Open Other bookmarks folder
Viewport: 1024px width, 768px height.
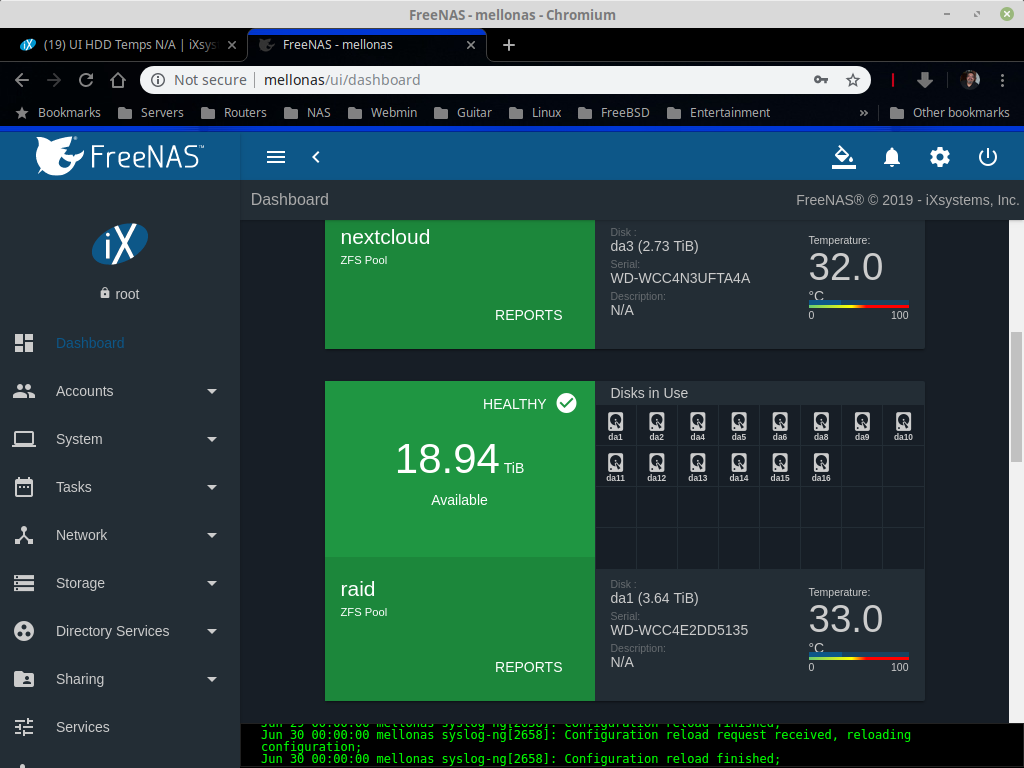[950, 113]
